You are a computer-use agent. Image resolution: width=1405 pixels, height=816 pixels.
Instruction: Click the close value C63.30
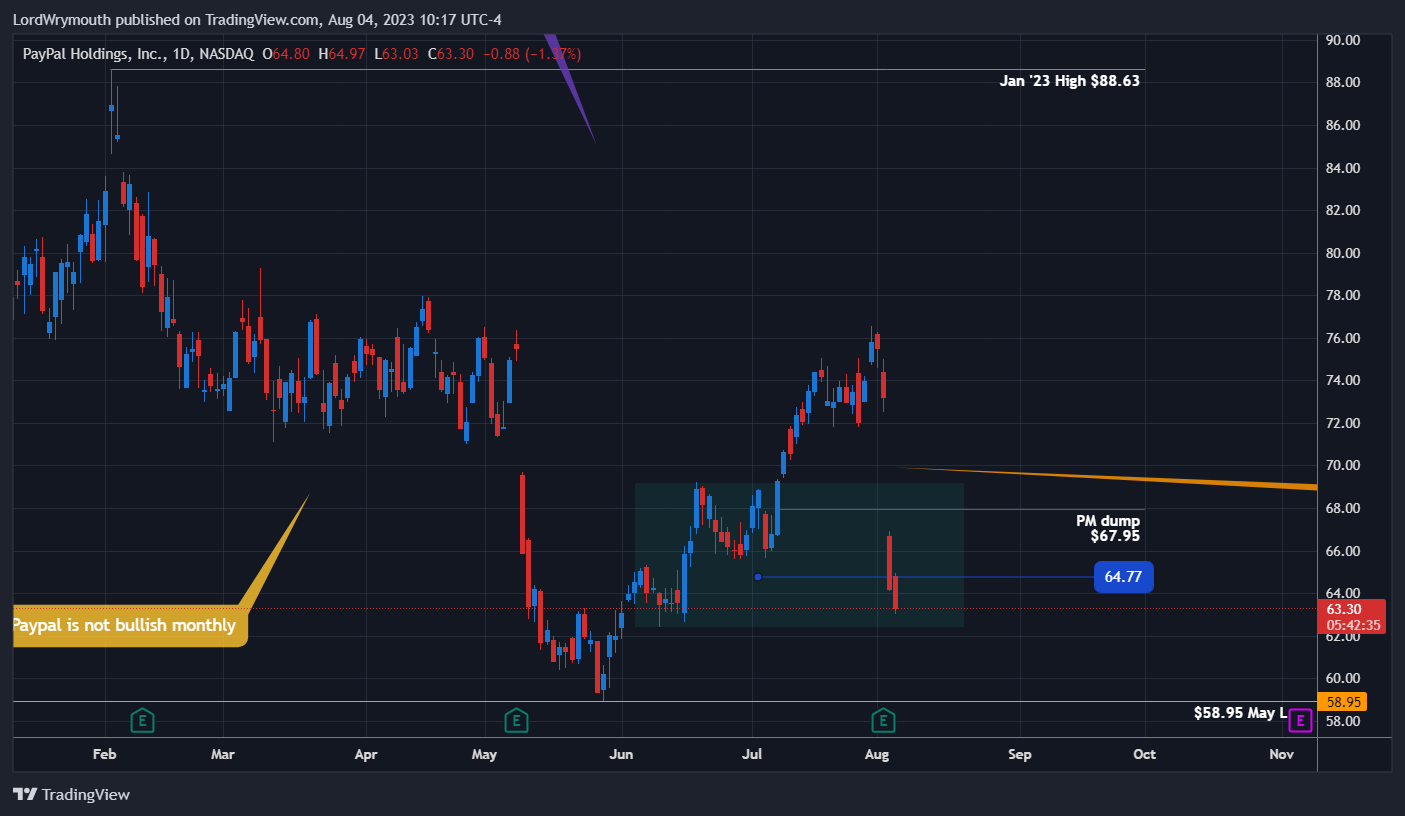tap(451, 53)
